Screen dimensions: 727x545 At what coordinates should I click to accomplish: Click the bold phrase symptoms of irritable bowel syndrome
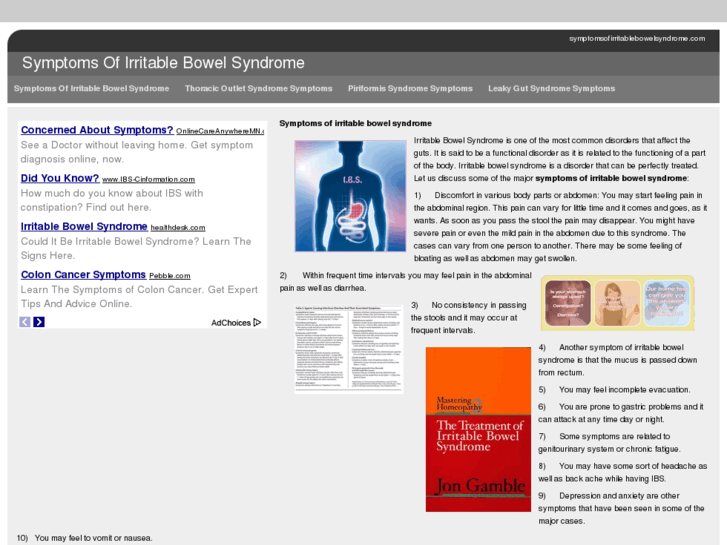[611, 178]
